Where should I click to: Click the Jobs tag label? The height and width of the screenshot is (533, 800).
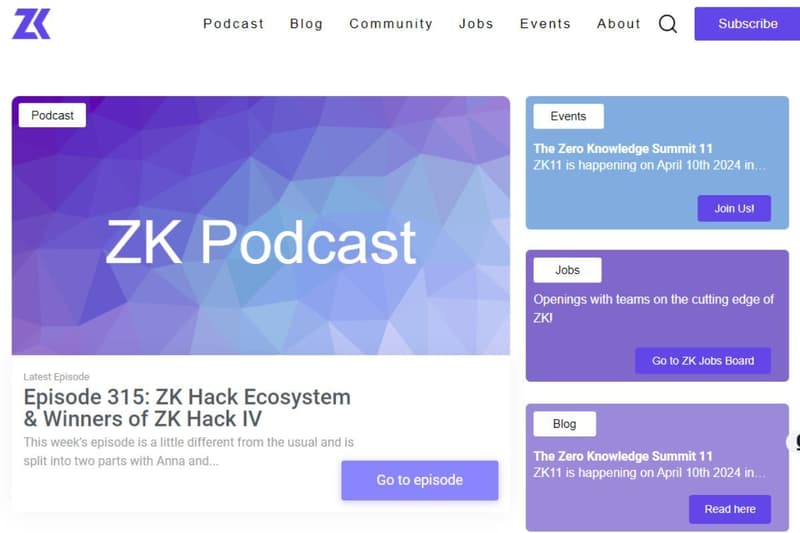[567, 270]
